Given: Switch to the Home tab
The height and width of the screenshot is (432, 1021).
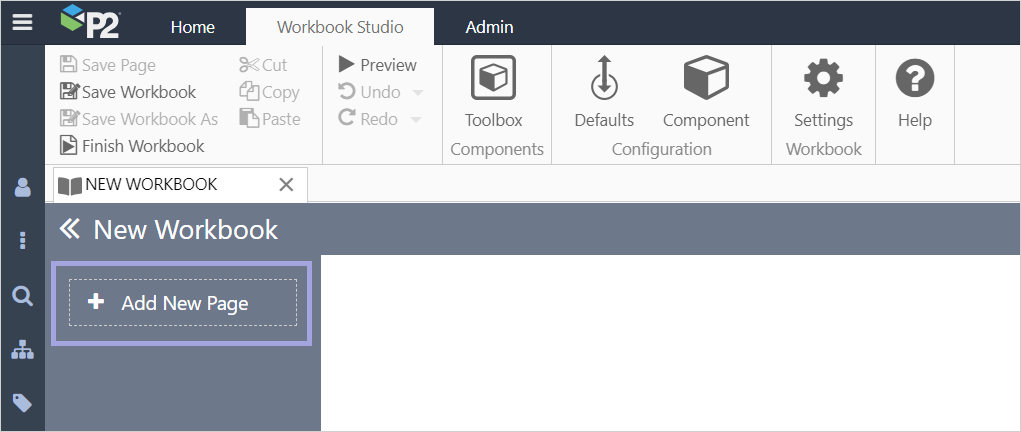Looking at the screenshot, I should (193, 27).
